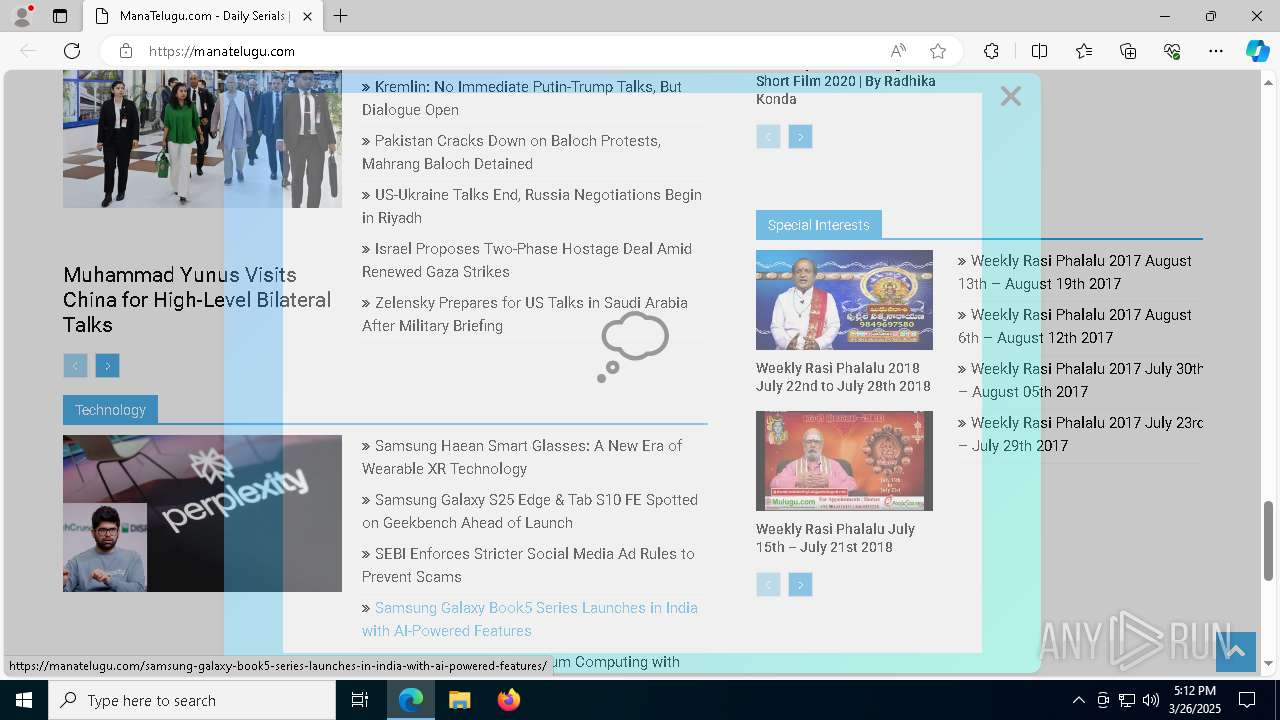The image size is (1280, 720).
Task: Open Samsung Galaxy Book5 Series article
Action: (x=530, y=619)
